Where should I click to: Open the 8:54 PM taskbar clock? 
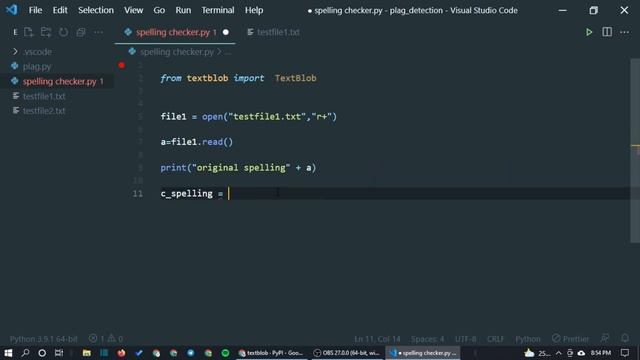coord(600,353)
